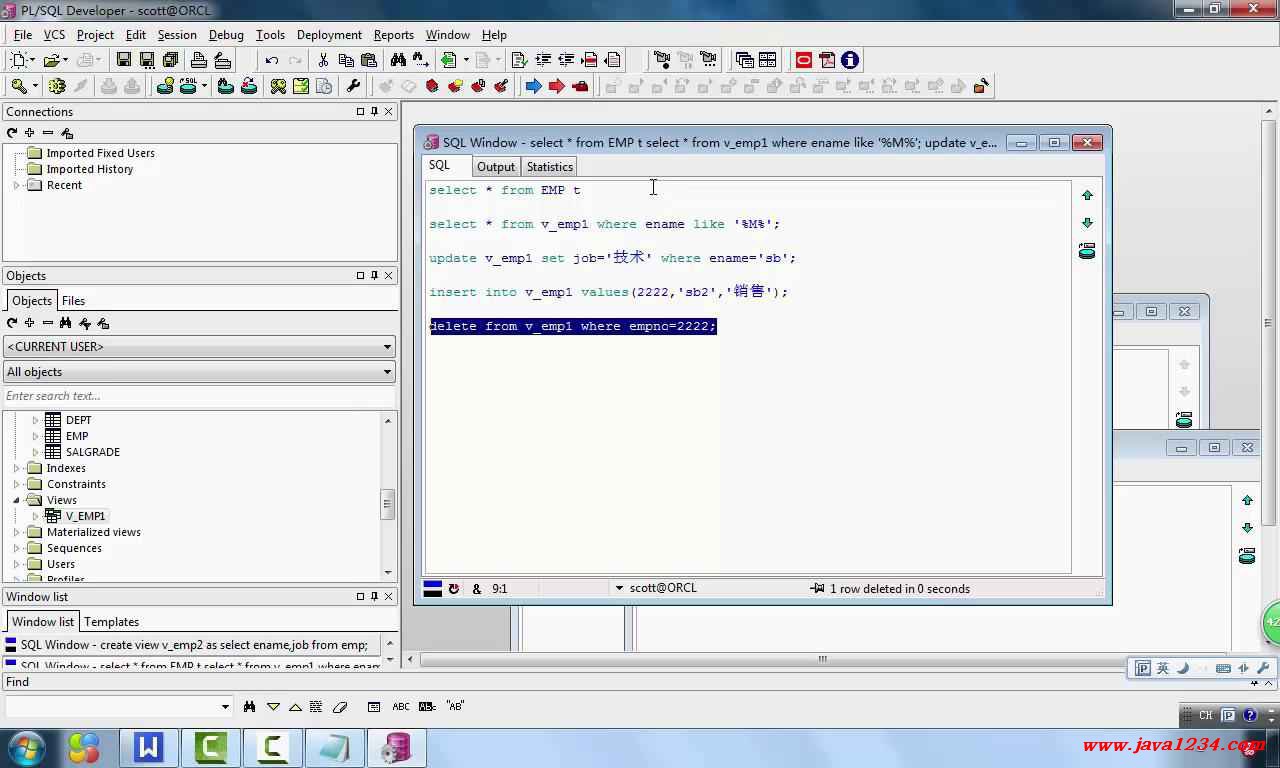Switch to the Files tab
The image size is (1280, 768).
73,300
